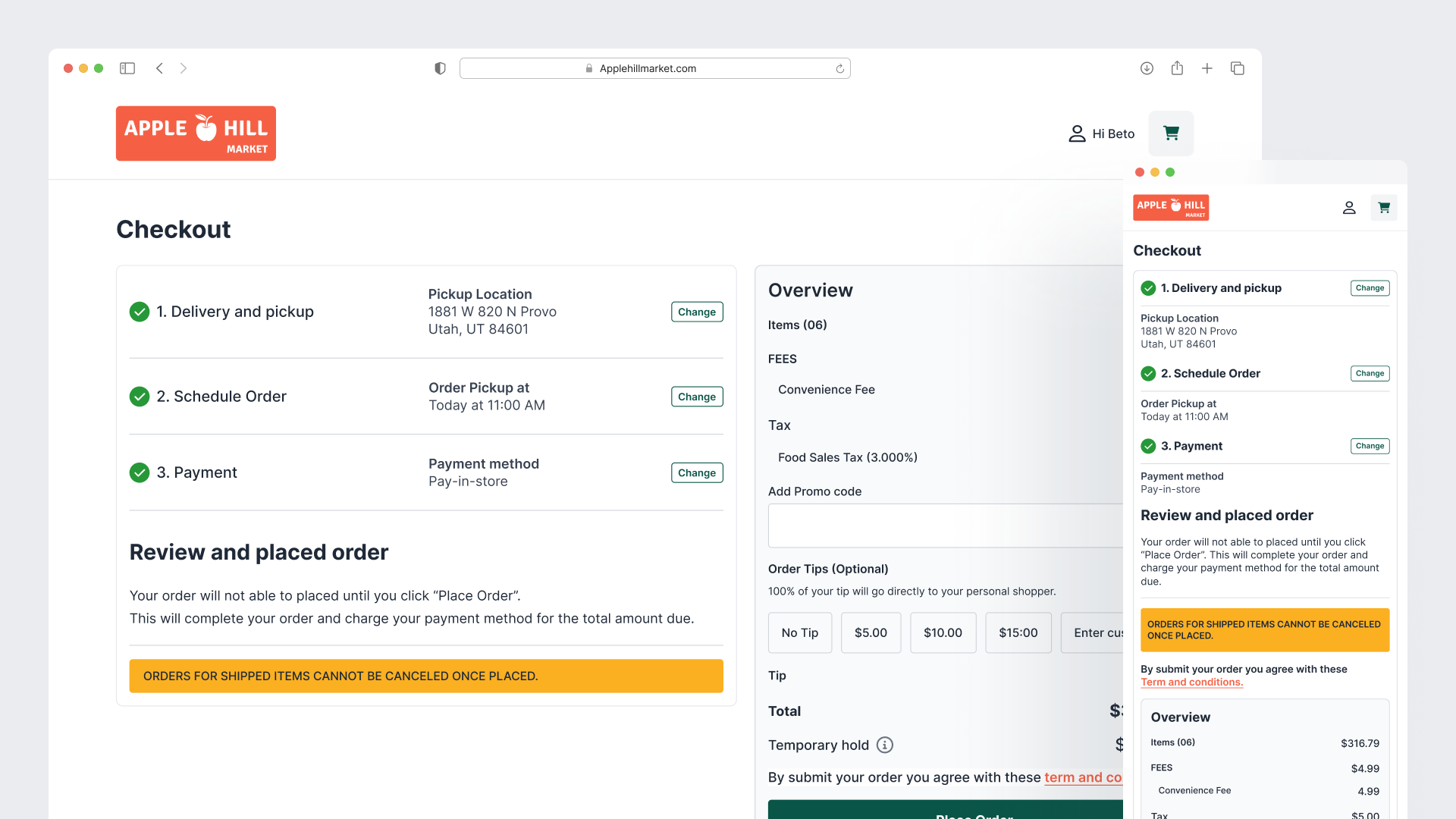The image size is (1456, 819).
Task: Show the tab overview icon
Action: tap(1238, 68)
